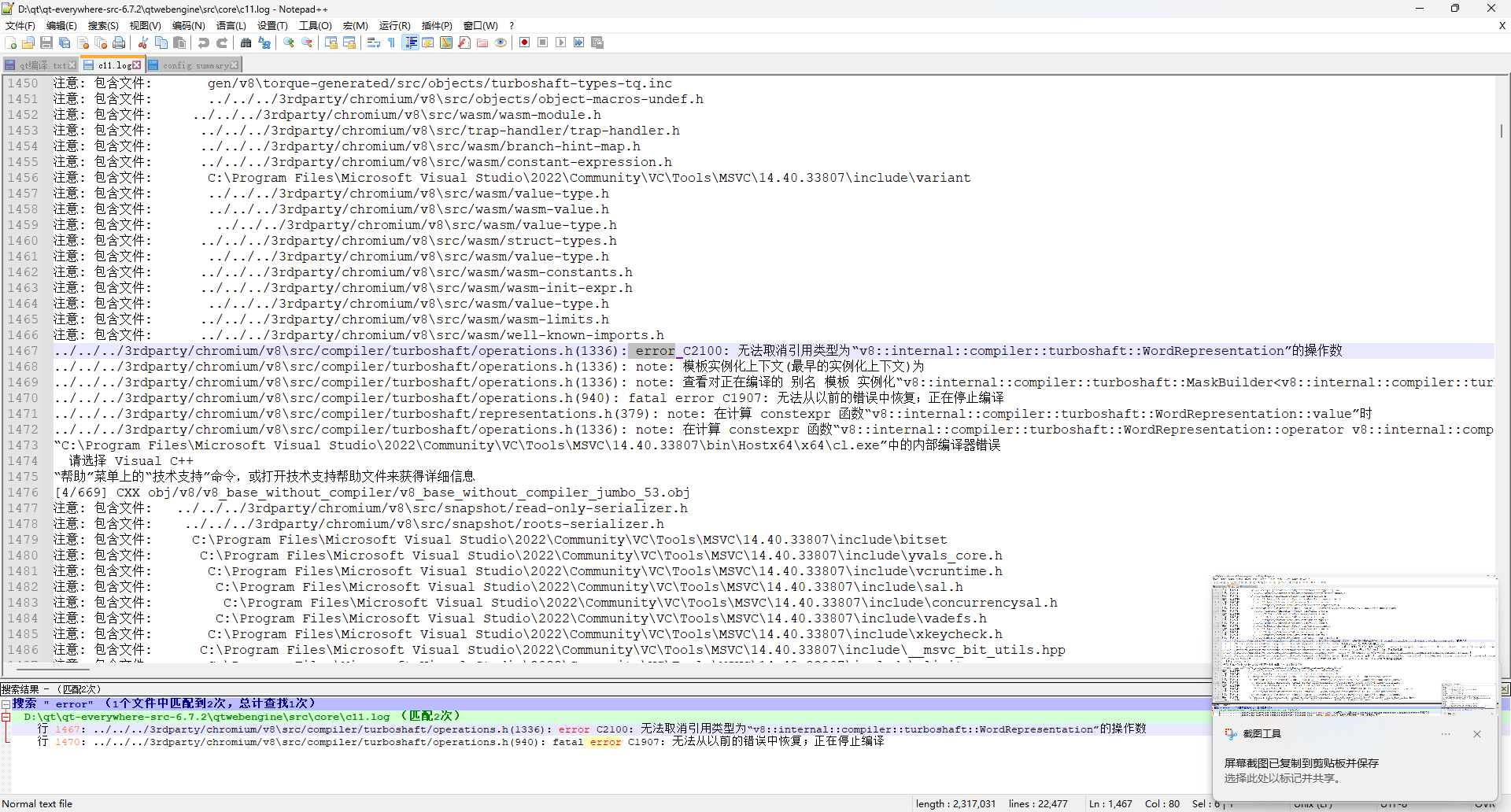The width and height of the screenshot is (1511, 812).
Task: Open the user-defined language icon
Action: pos(428,42)
